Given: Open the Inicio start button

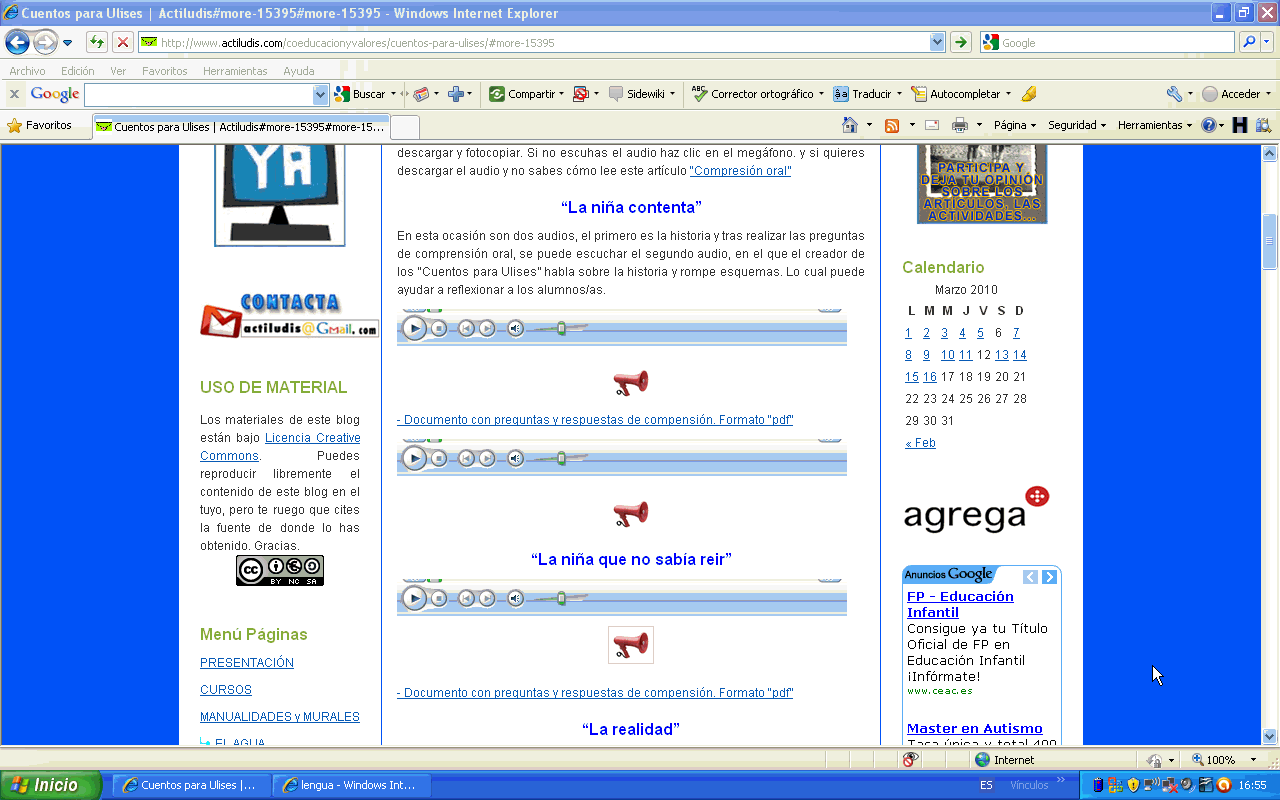Looking at the screenshot, I should coord(51,785).
